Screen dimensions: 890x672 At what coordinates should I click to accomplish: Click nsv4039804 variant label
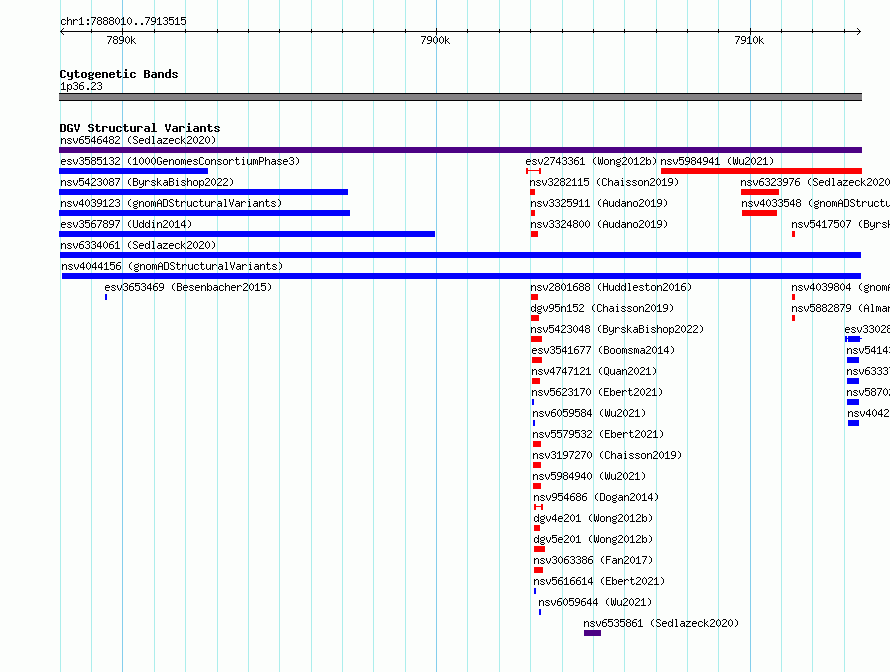click(840, 287)
